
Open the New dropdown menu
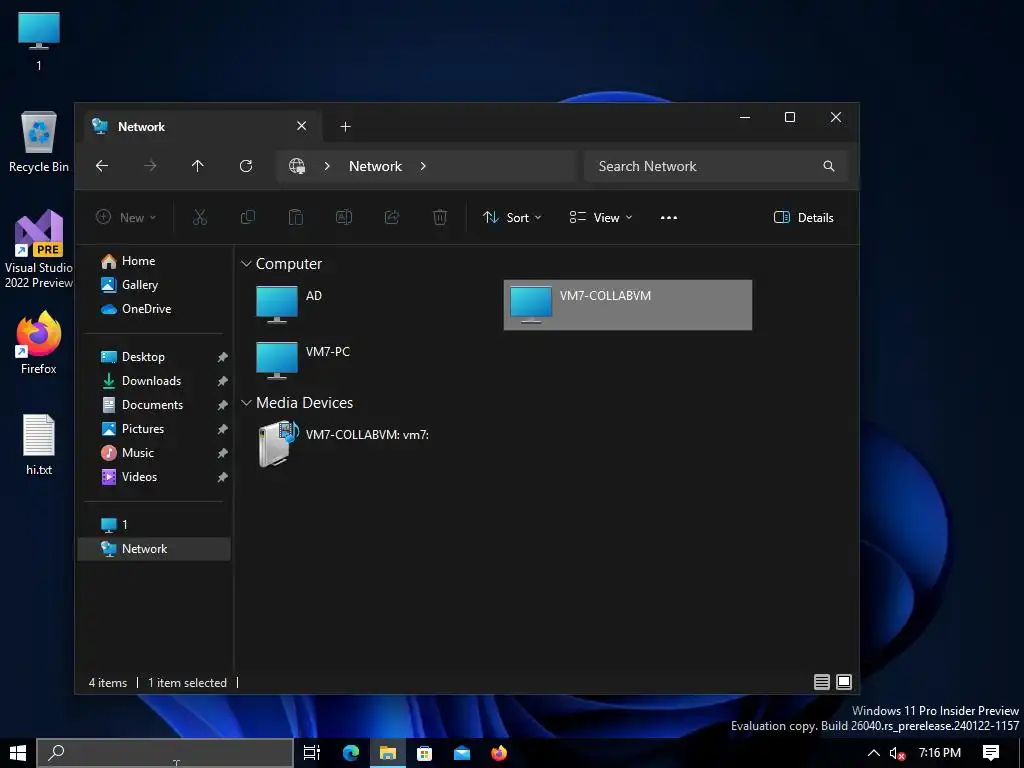[126, 217]
